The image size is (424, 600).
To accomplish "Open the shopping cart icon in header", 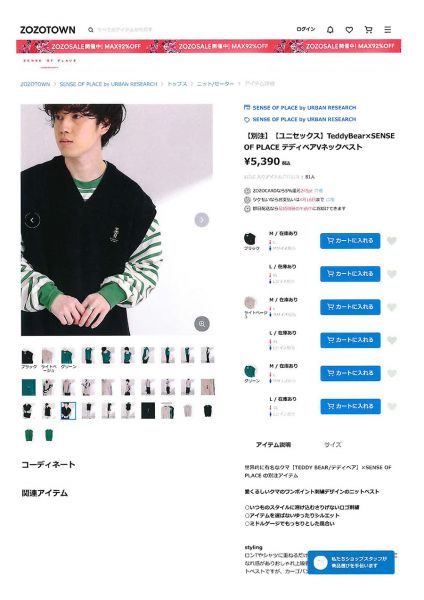I will click(368, 29).
